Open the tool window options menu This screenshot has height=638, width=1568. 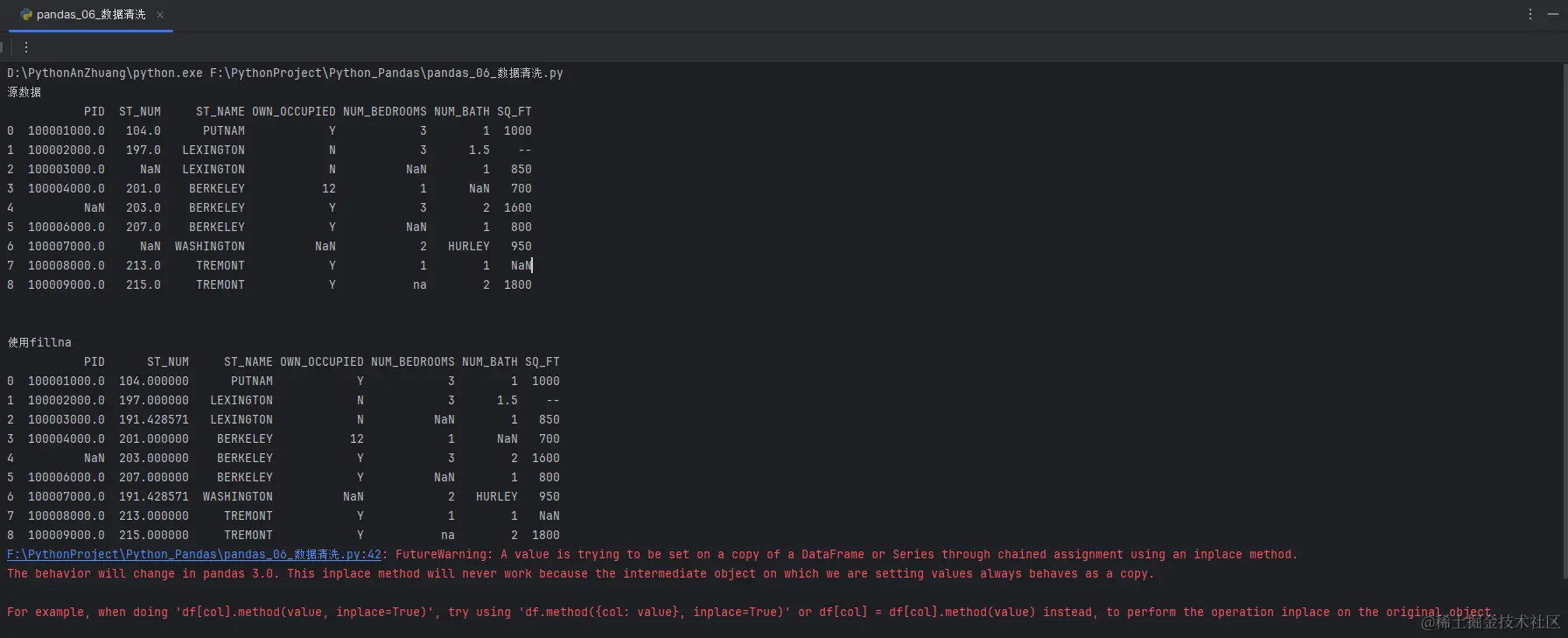[1529, 14]
